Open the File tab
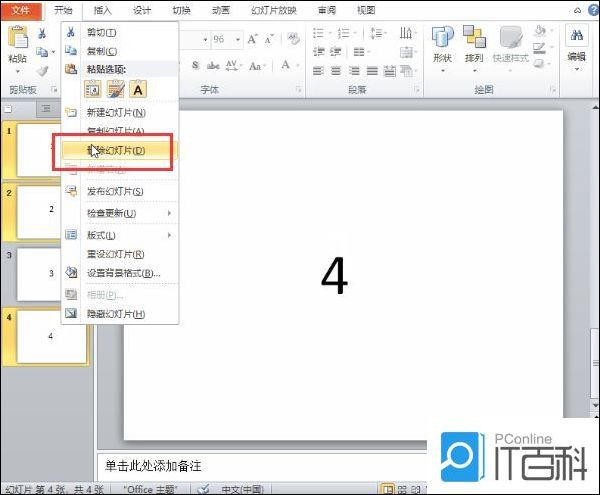 21,10
